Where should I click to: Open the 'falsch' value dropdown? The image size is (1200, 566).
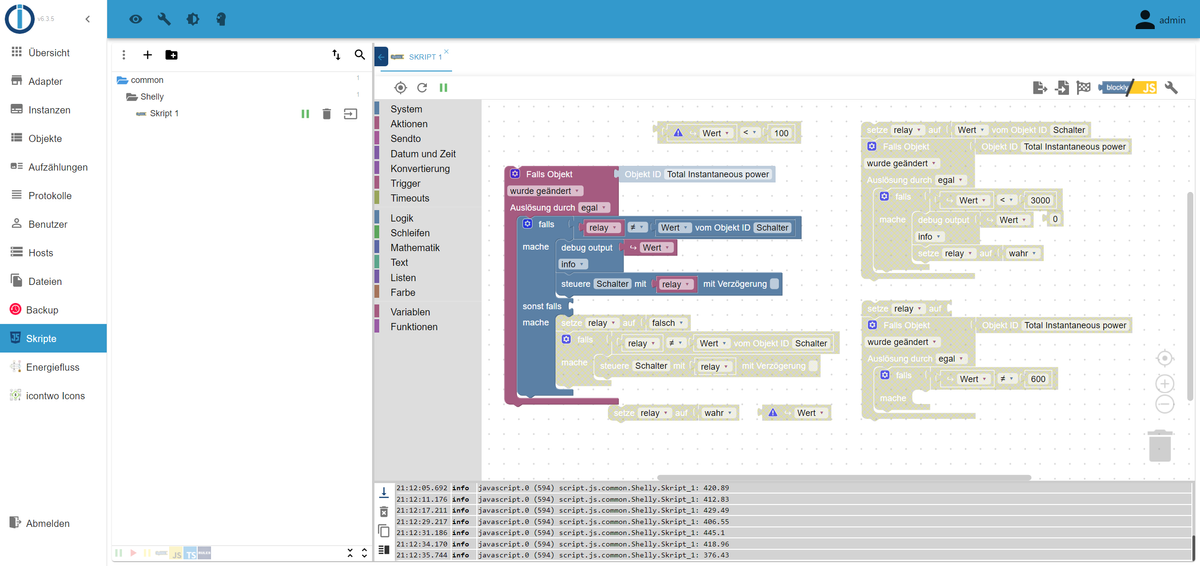coord(666,323)
